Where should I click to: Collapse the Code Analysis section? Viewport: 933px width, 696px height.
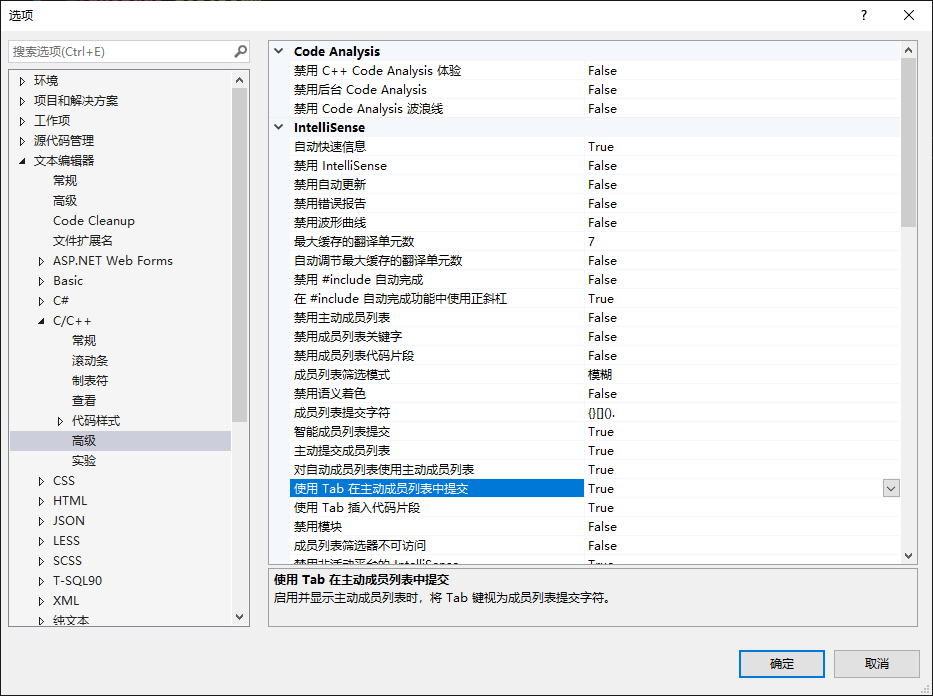coord(277,51)
